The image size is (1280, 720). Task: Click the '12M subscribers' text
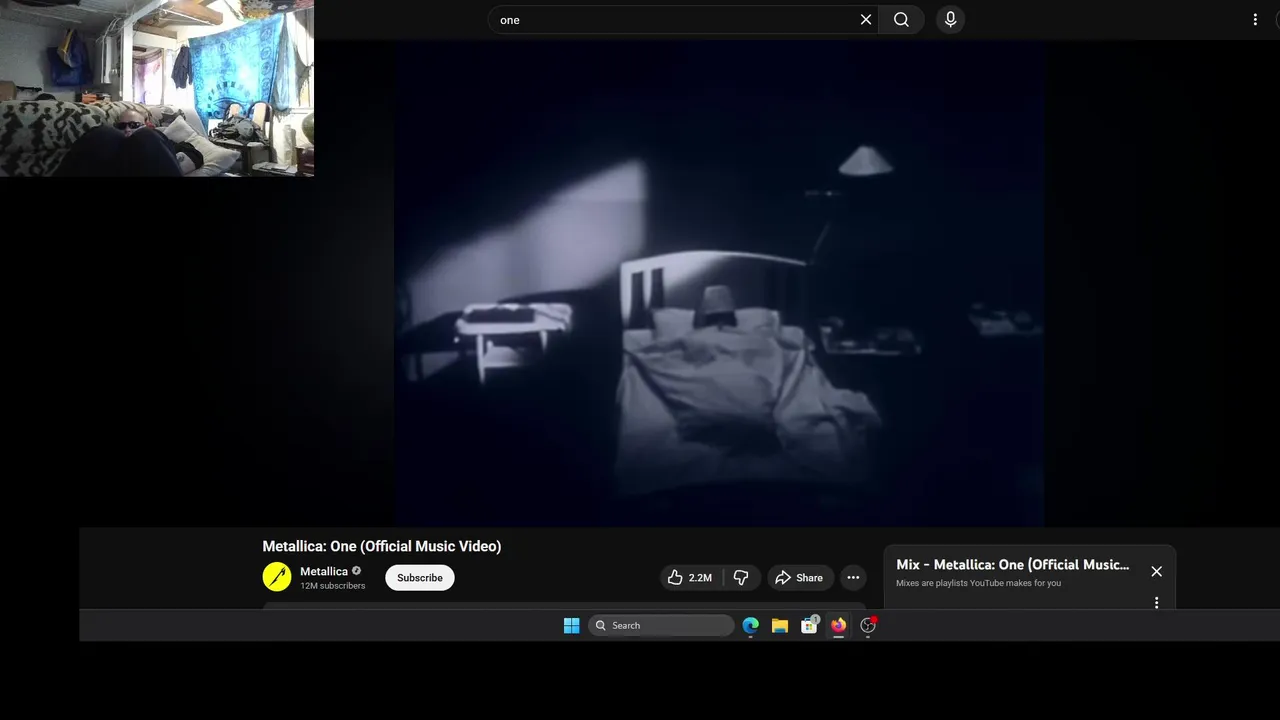click(333, 586)
